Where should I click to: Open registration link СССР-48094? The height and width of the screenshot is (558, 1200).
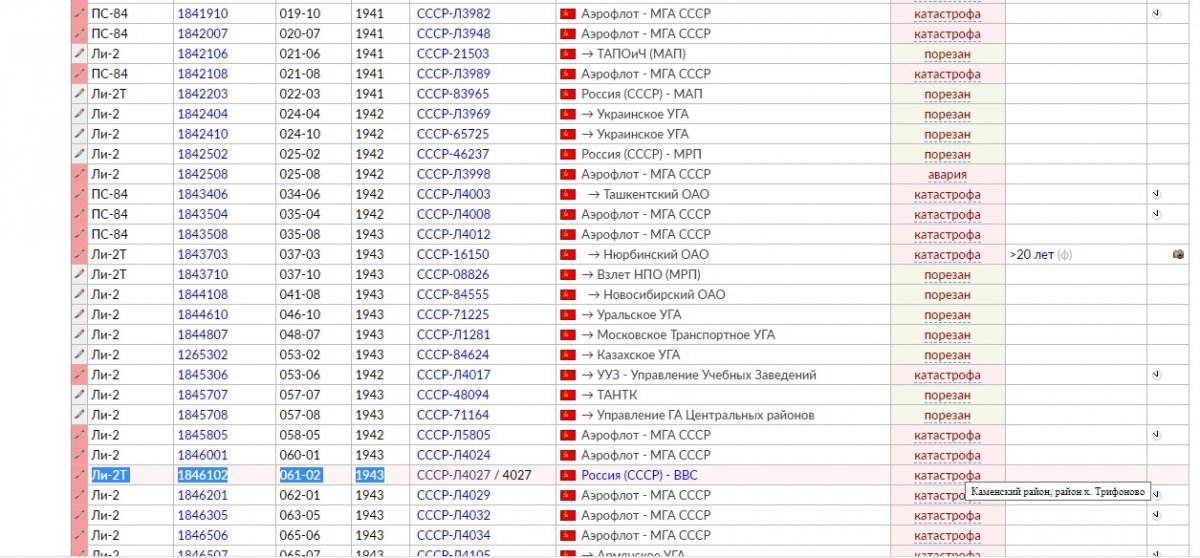pyautogui.click(x=453, y=395)
